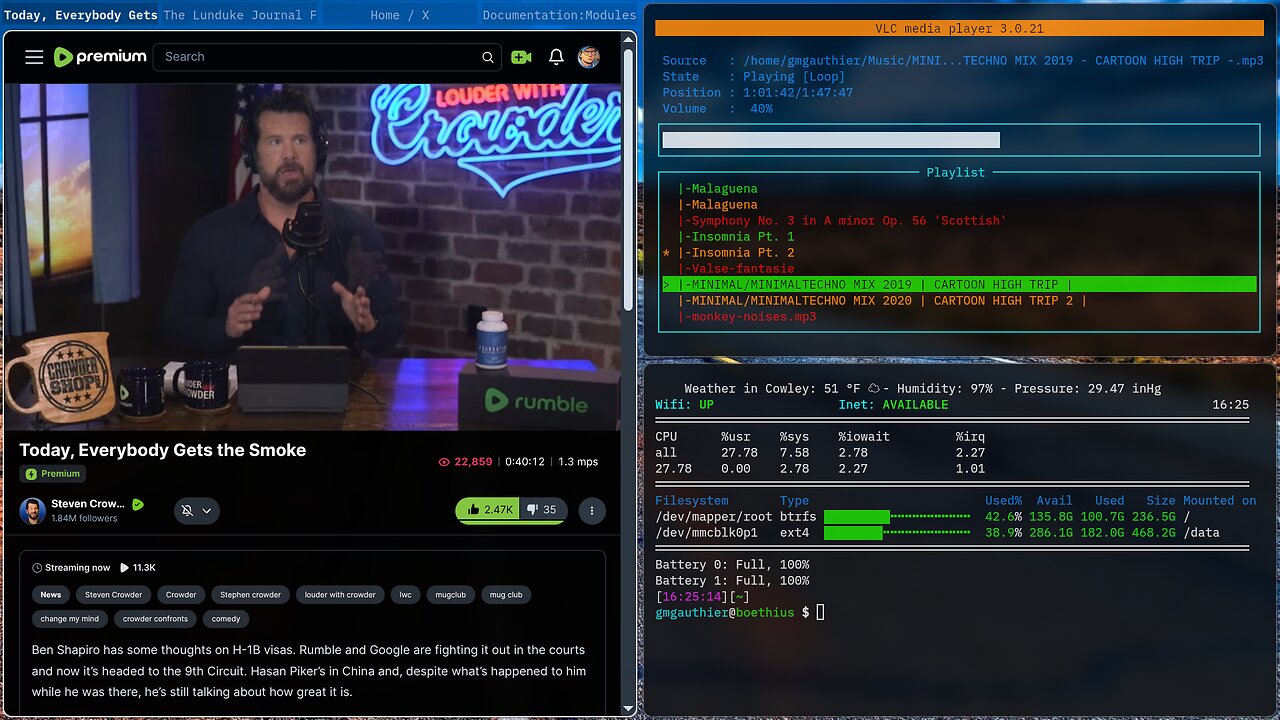Open the go-live camera icon
Viewport: 1280px width, 720px height.
pyautogui.click(x=521, y=57)
